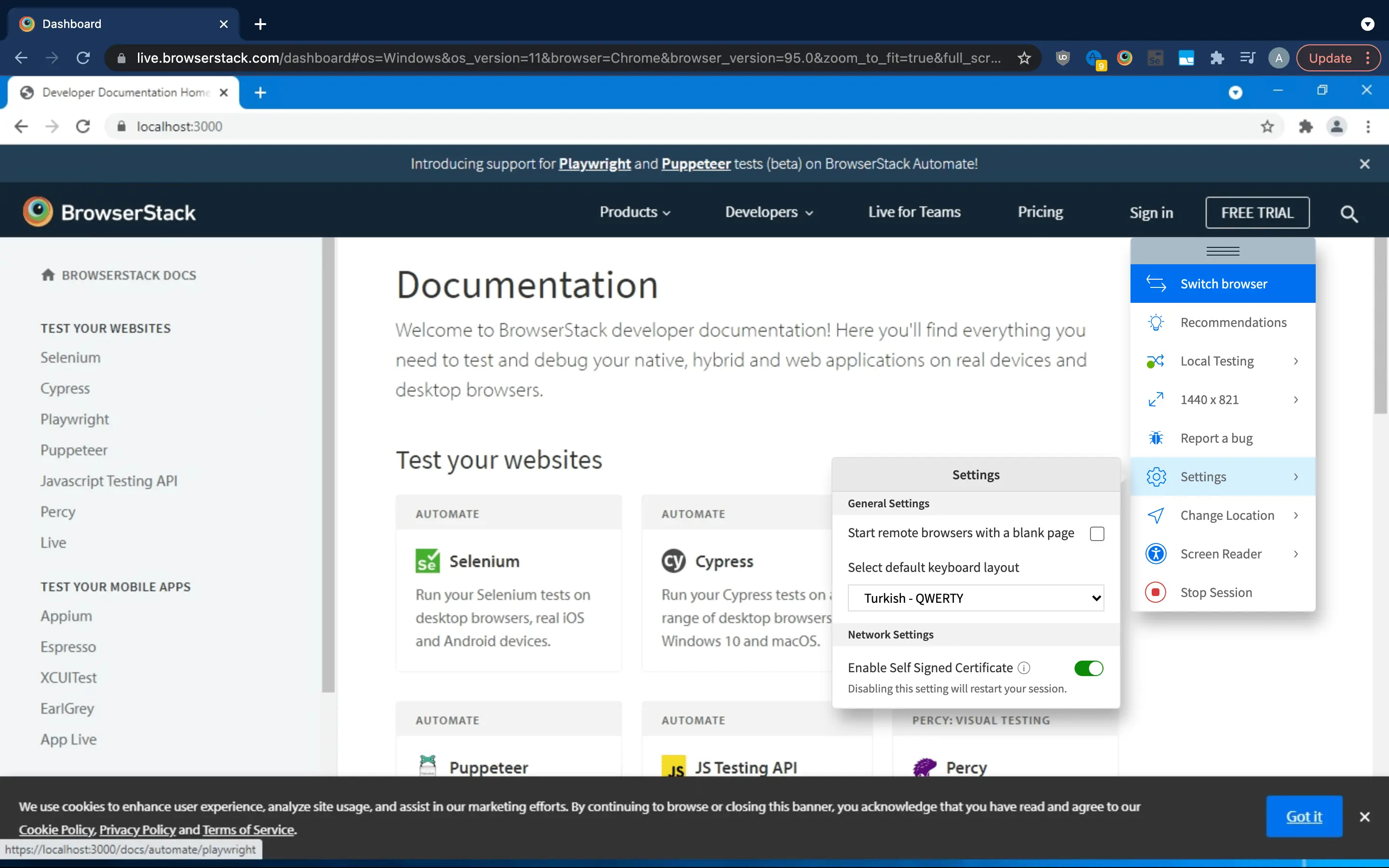Screen dimensions: 1389x868
Task: Click the BrowserStack Docs home icon
Action: (x=48, y=275)
